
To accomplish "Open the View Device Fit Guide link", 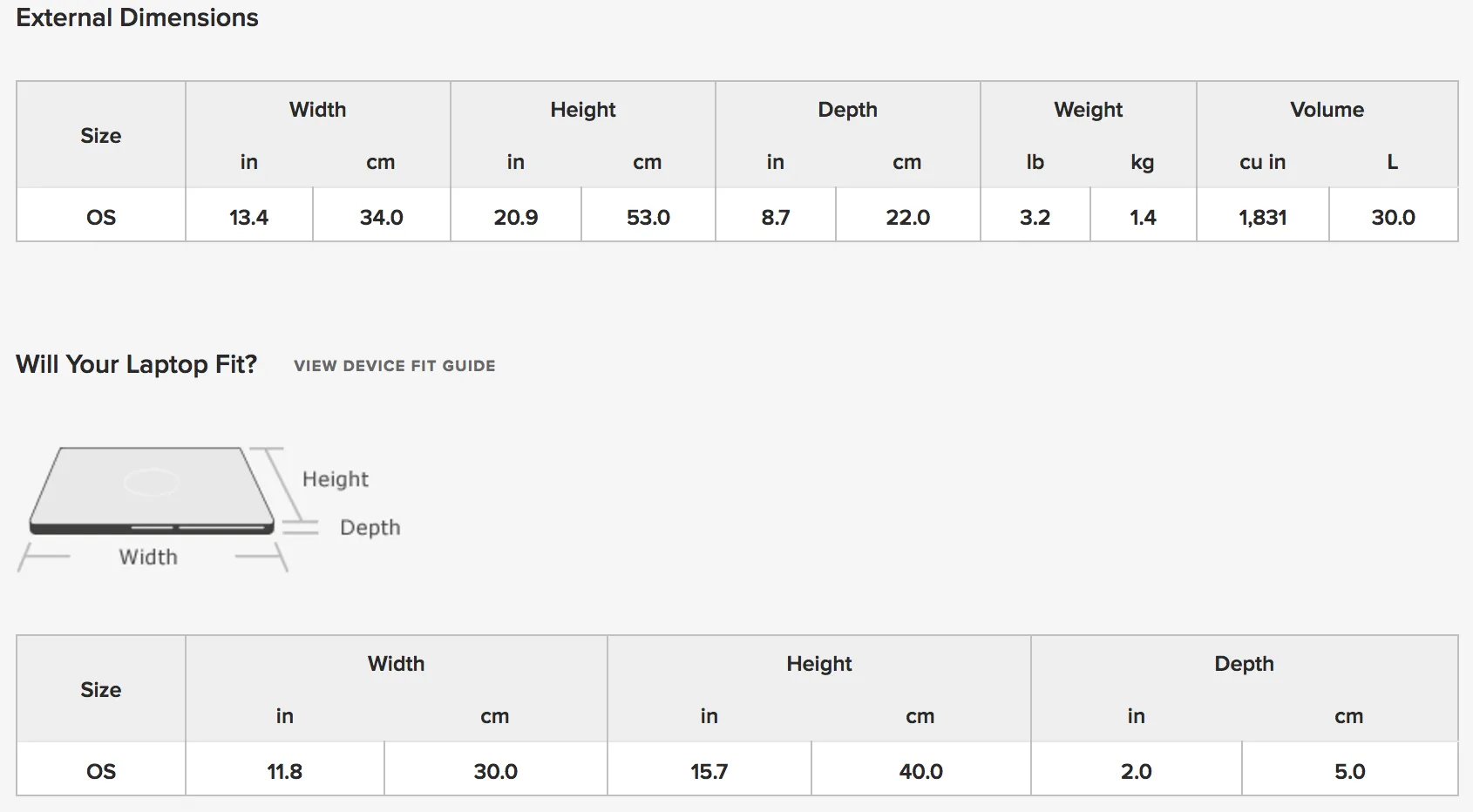I will [x=394, y=366].
